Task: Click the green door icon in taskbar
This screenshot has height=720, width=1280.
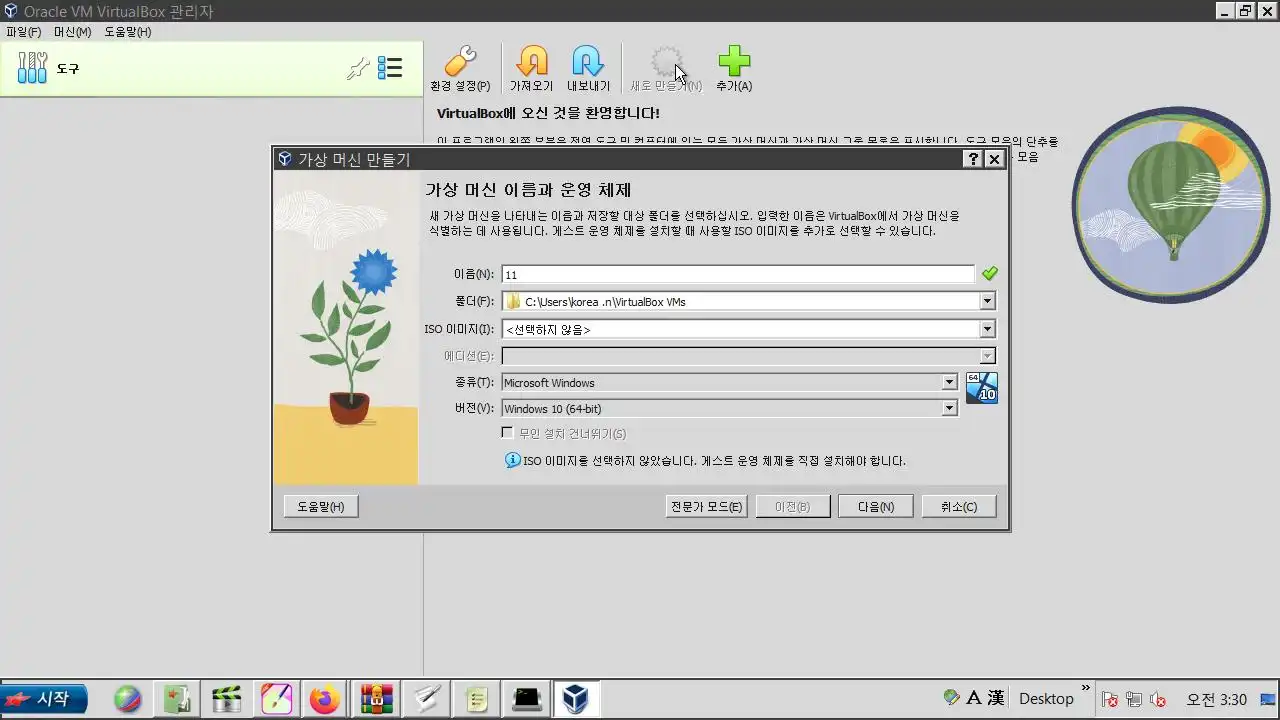Action: [x=177, y=699]
